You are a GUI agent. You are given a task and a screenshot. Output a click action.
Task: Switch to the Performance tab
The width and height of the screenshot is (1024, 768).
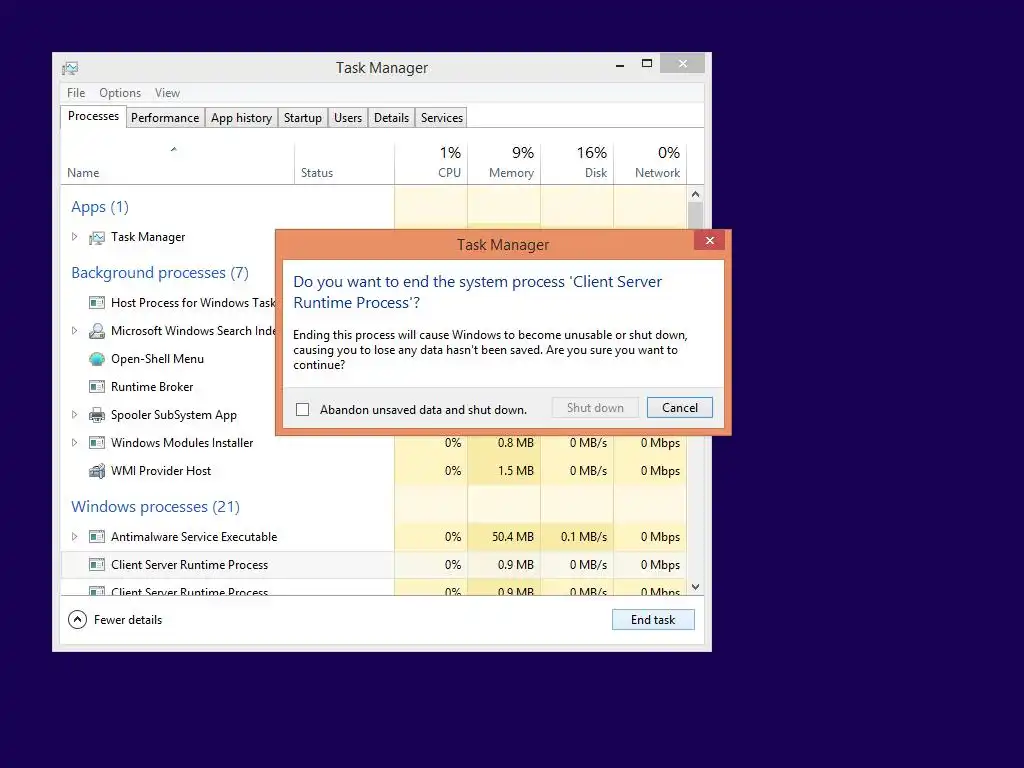click(x=165, y=118)
